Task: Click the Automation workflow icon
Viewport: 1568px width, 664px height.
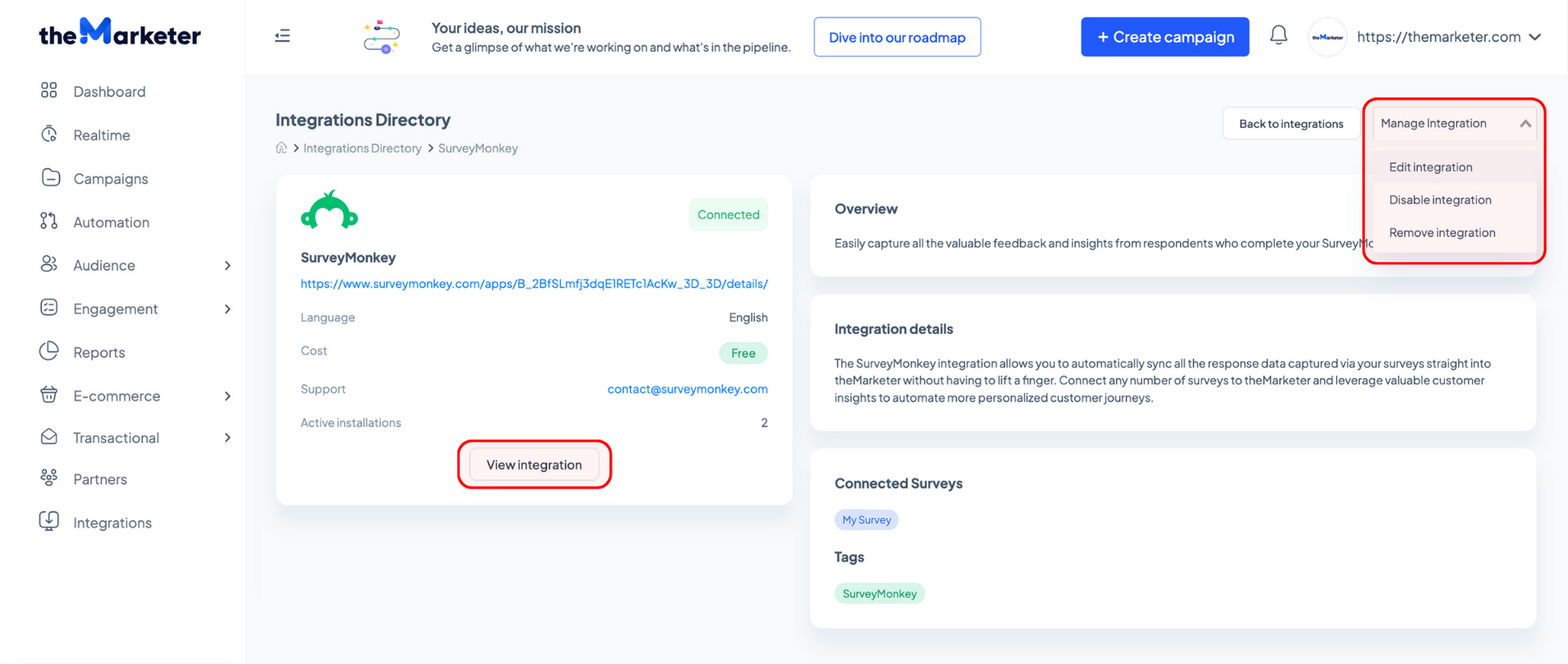Action: pos(49,222)
